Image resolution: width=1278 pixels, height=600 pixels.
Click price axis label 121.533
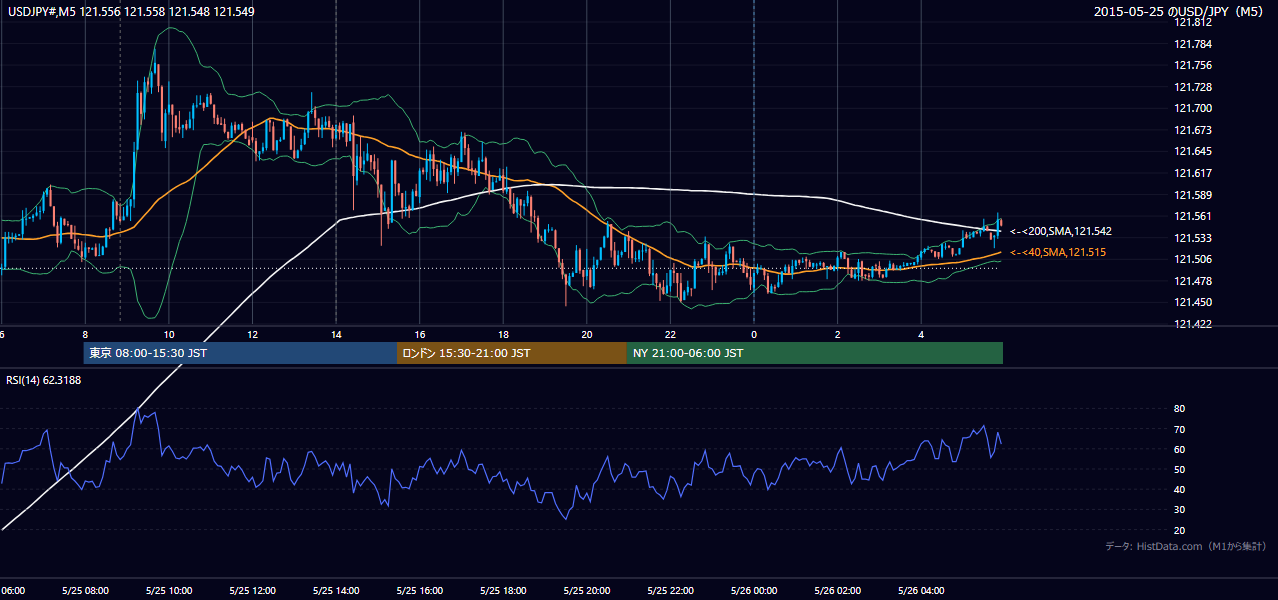pyautogui.click(x=1193, y=238)
